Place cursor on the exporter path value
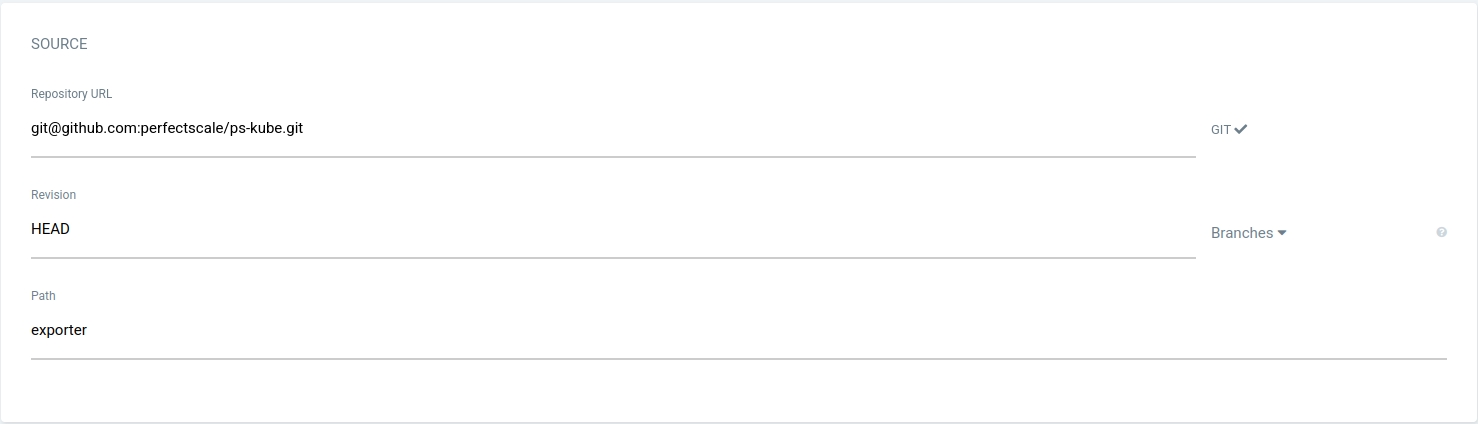Image resolution: width=1478 pixels, height=424 pixels. (x=59, y=330)
